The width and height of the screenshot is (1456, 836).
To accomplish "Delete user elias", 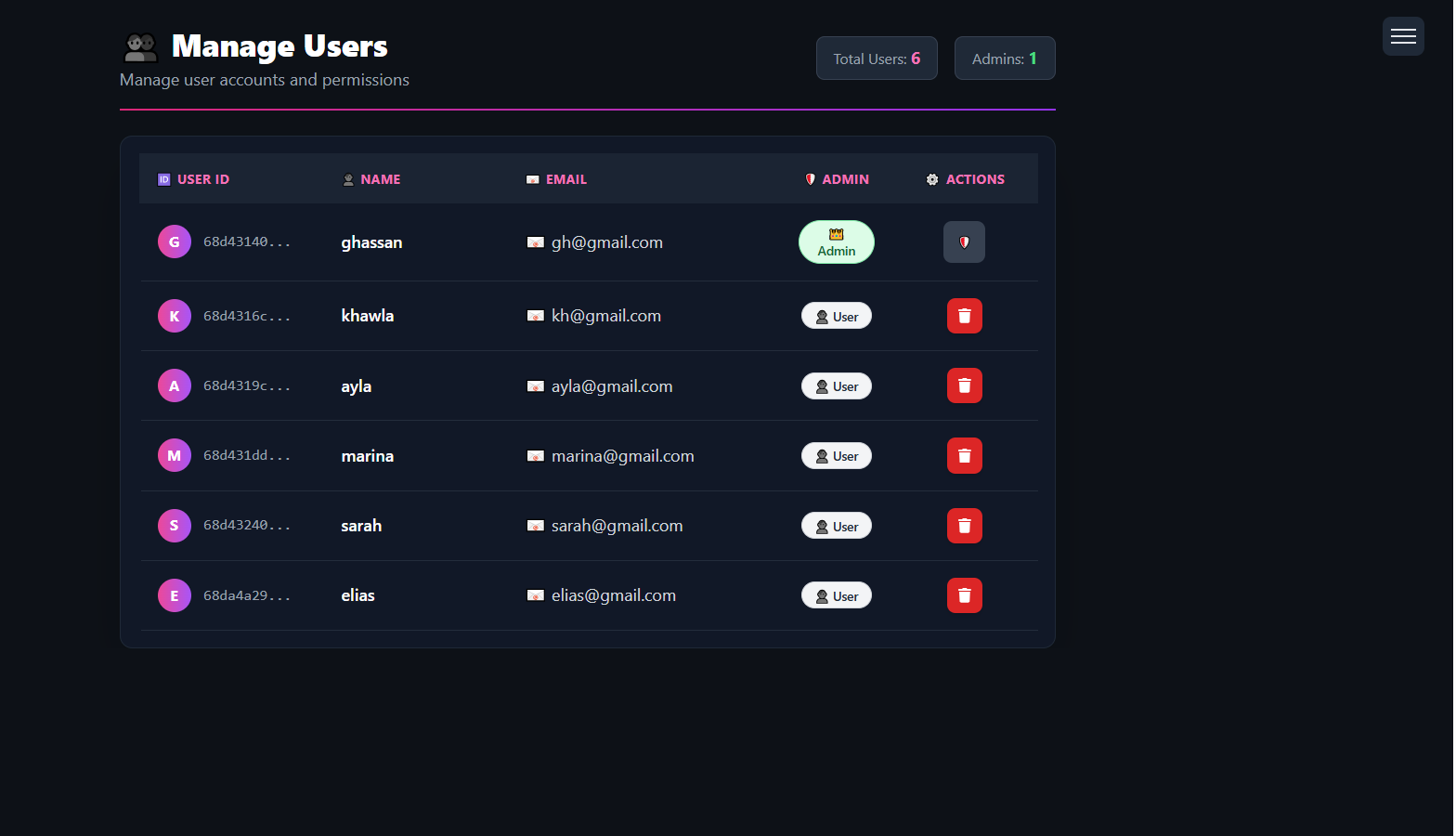I will 964,595.
